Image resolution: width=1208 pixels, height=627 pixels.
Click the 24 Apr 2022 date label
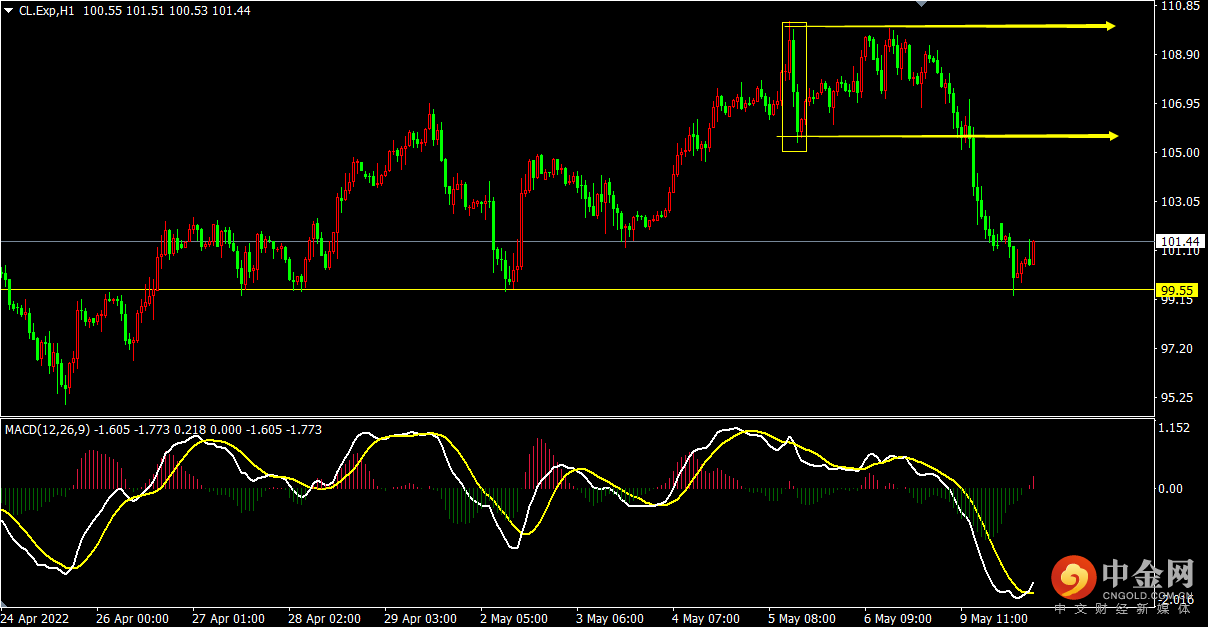(38, 619)
